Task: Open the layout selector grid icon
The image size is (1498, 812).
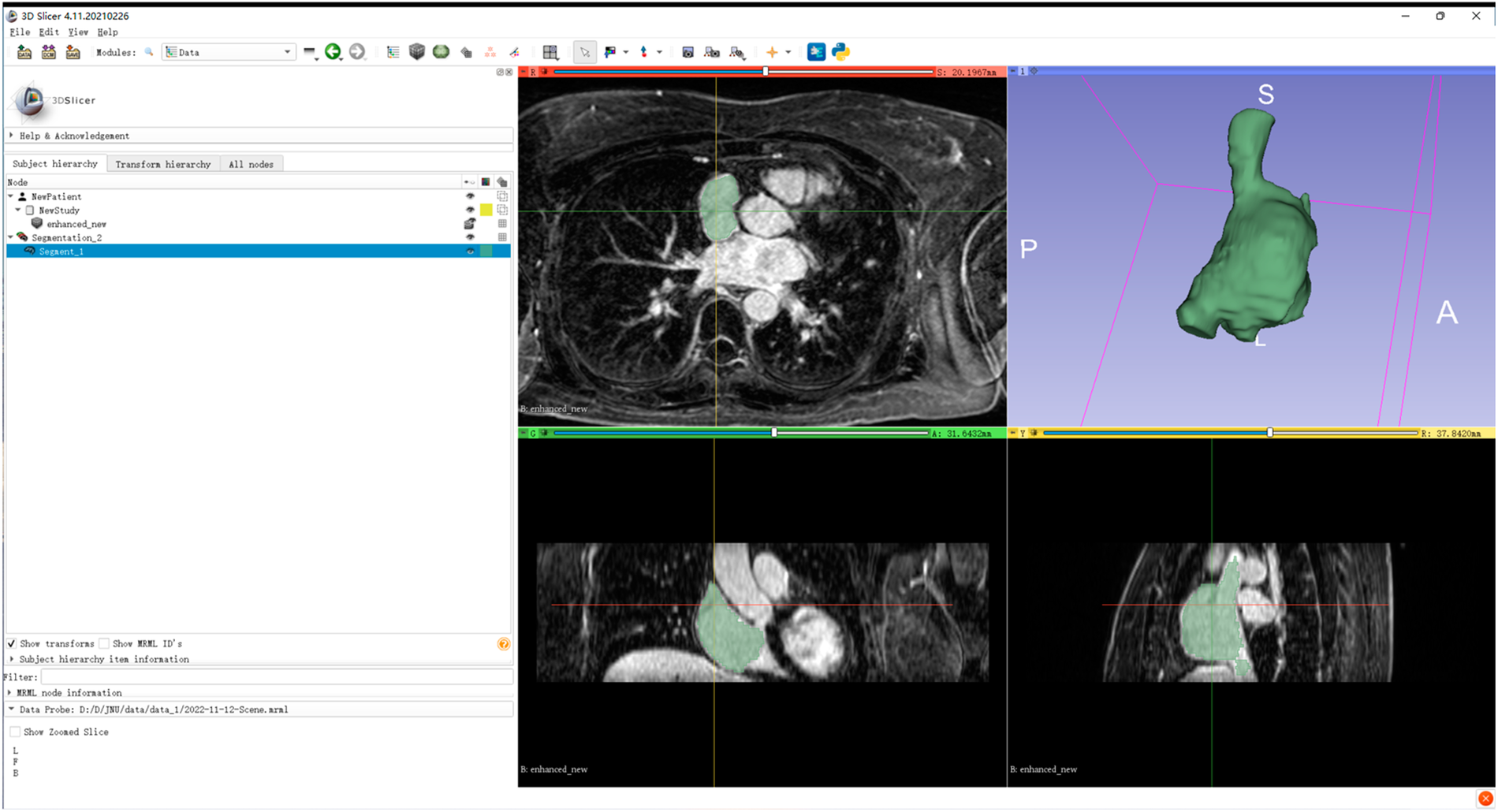Action: click(x=551, y=51)
